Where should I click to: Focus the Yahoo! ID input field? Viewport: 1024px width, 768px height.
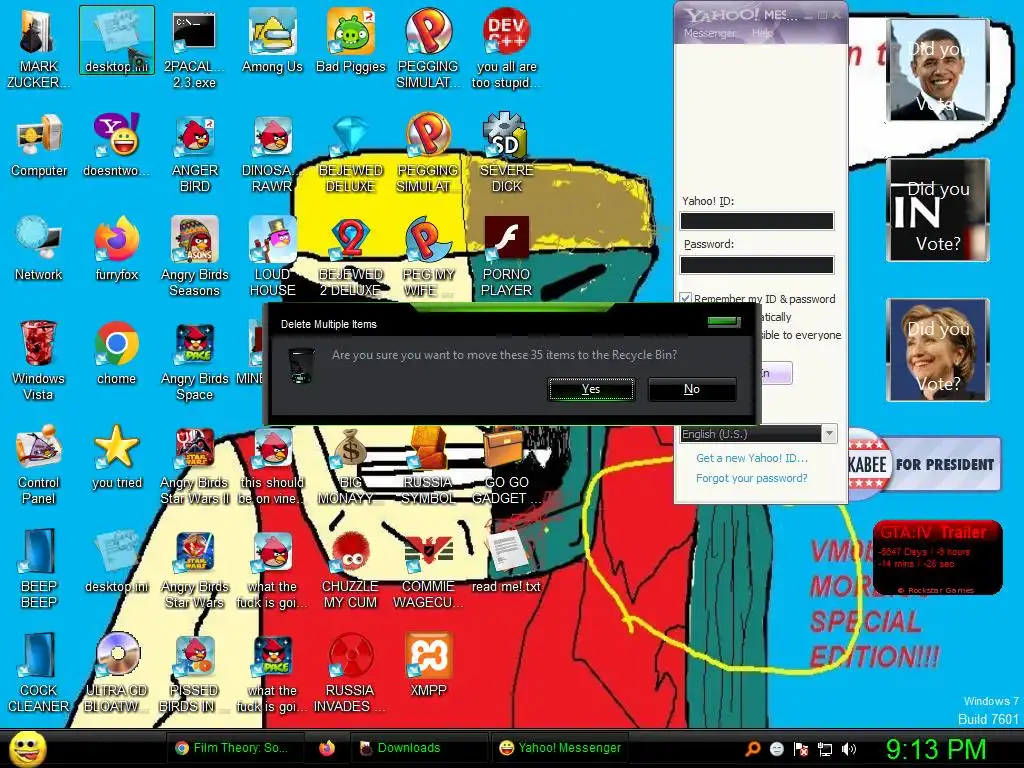pyautogui.click(x=757, y=221)
